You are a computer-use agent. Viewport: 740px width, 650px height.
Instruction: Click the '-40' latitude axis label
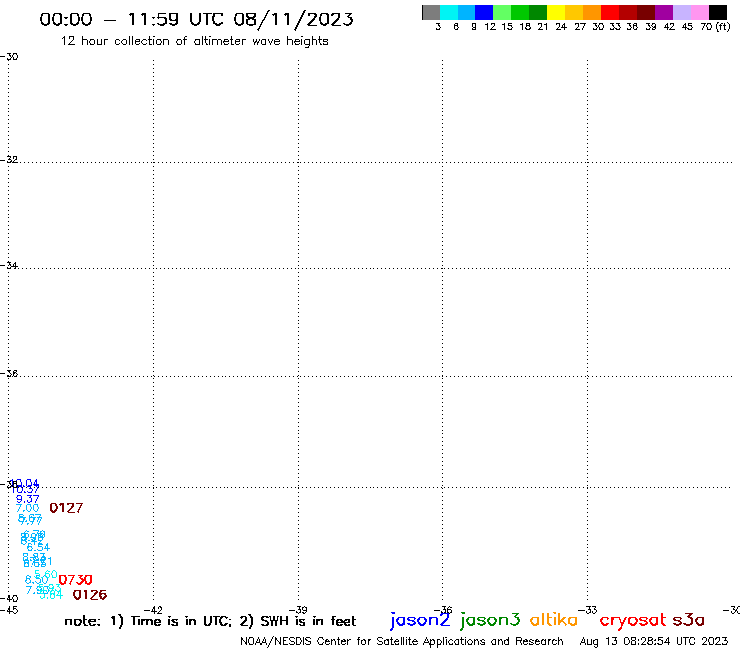pyautogui.click(x=9, y=599)
